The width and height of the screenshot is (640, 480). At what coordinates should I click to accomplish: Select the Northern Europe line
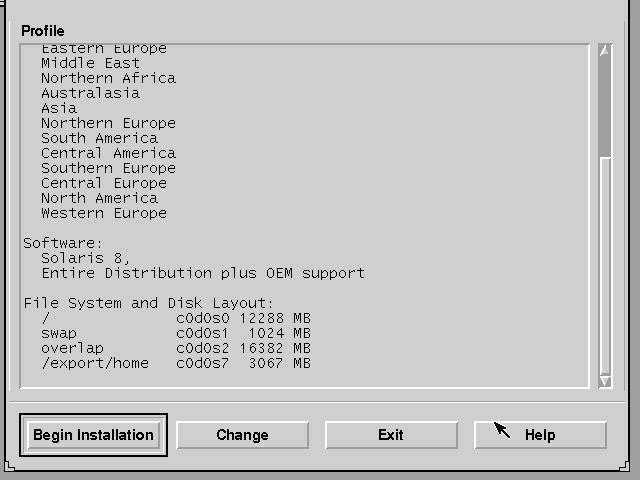pyautogui.click(x=109, y=123)
